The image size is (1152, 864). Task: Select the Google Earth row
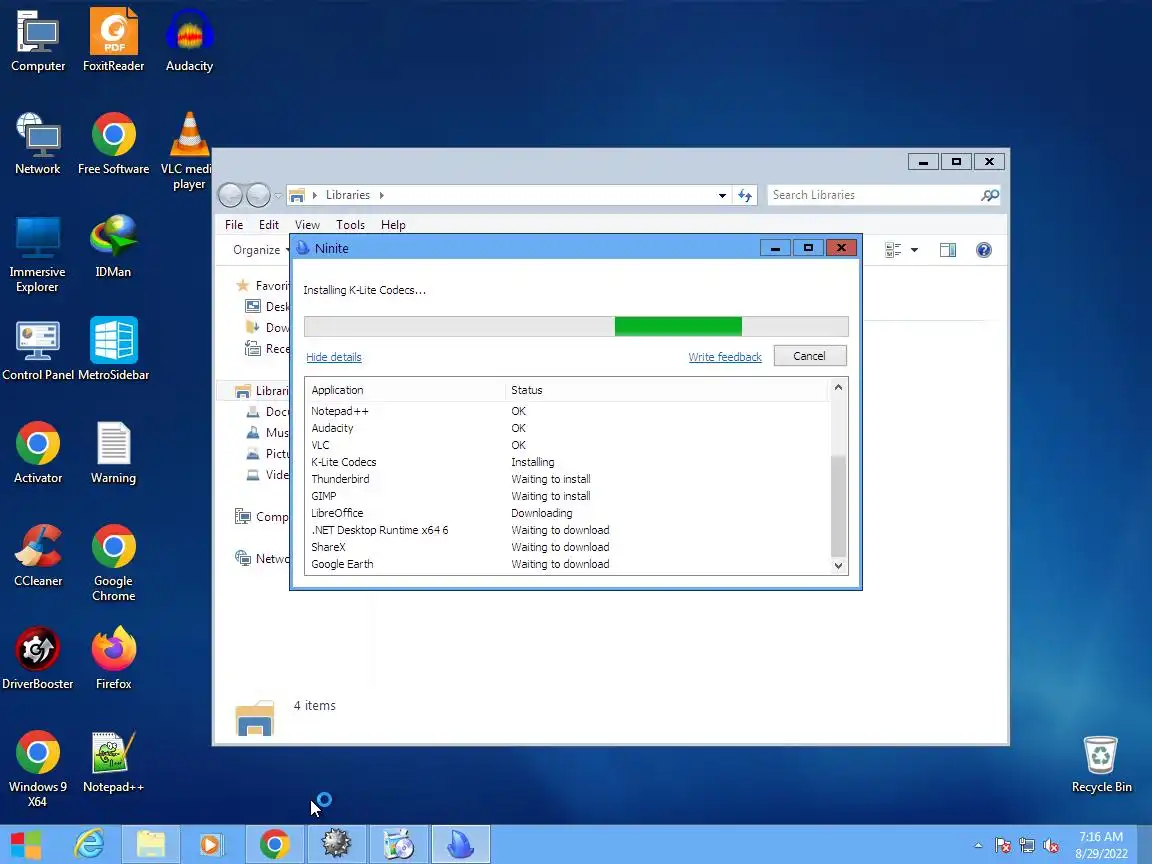(x=567, y=564)
